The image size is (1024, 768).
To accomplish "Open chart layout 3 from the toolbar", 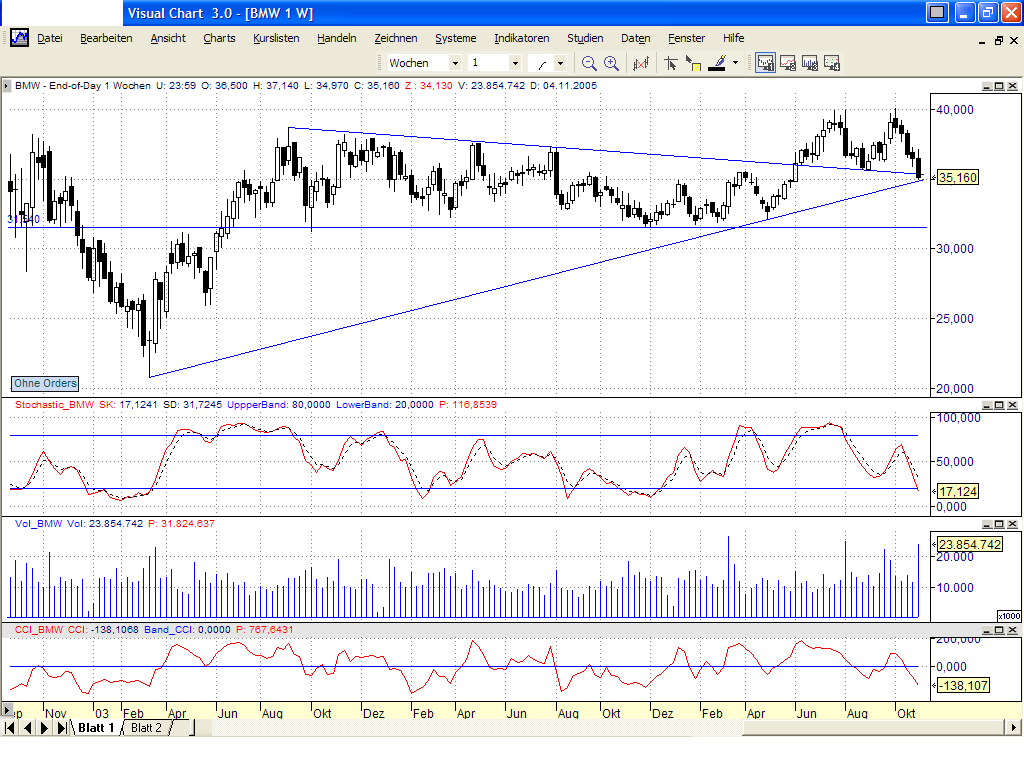I will tap(810, 62).
